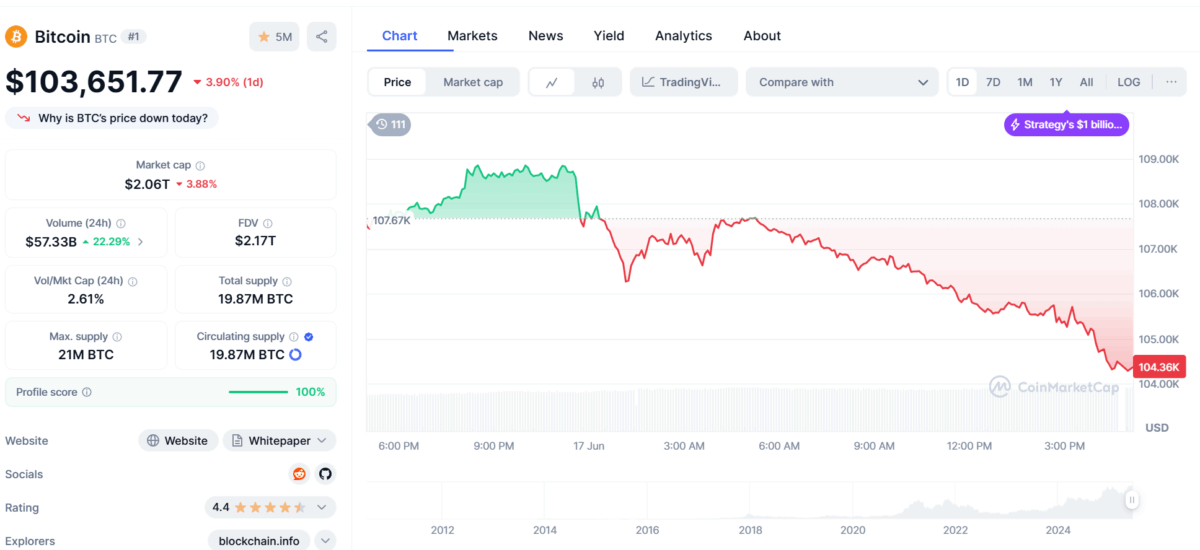Click the $103,651.77 price text
The height and width of the screenshot is (550, 1200).
(x=94, y=82)
